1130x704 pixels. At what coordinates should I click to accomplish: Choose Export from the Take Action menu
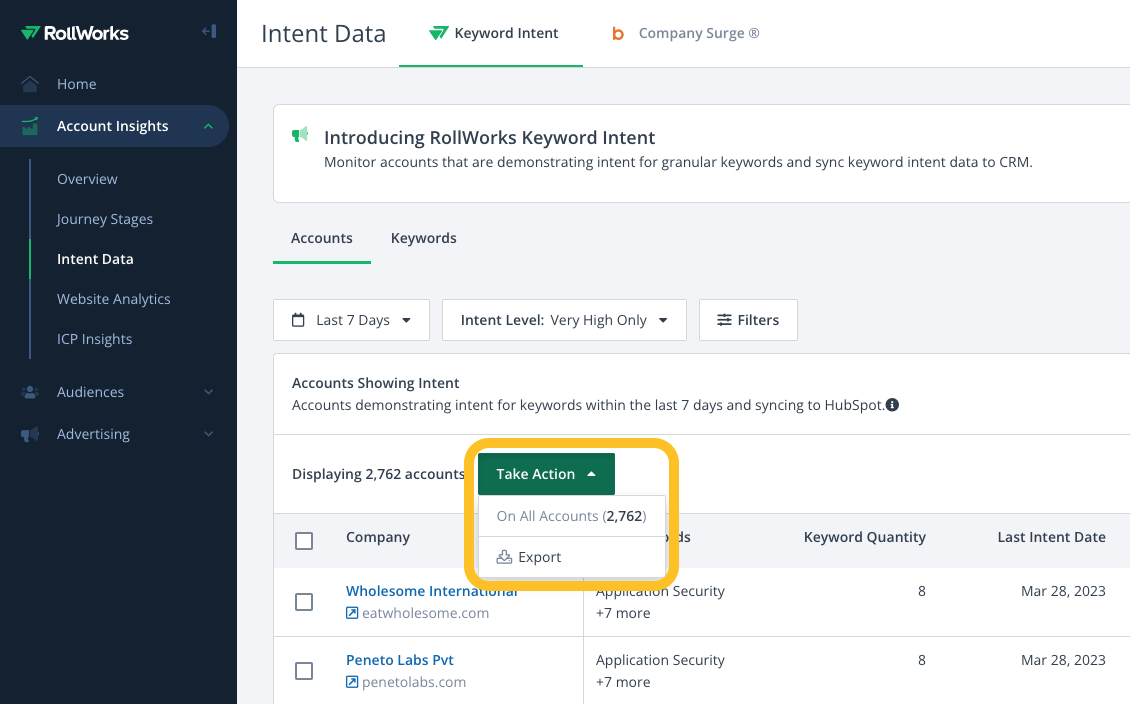click(x=571, y=557)
